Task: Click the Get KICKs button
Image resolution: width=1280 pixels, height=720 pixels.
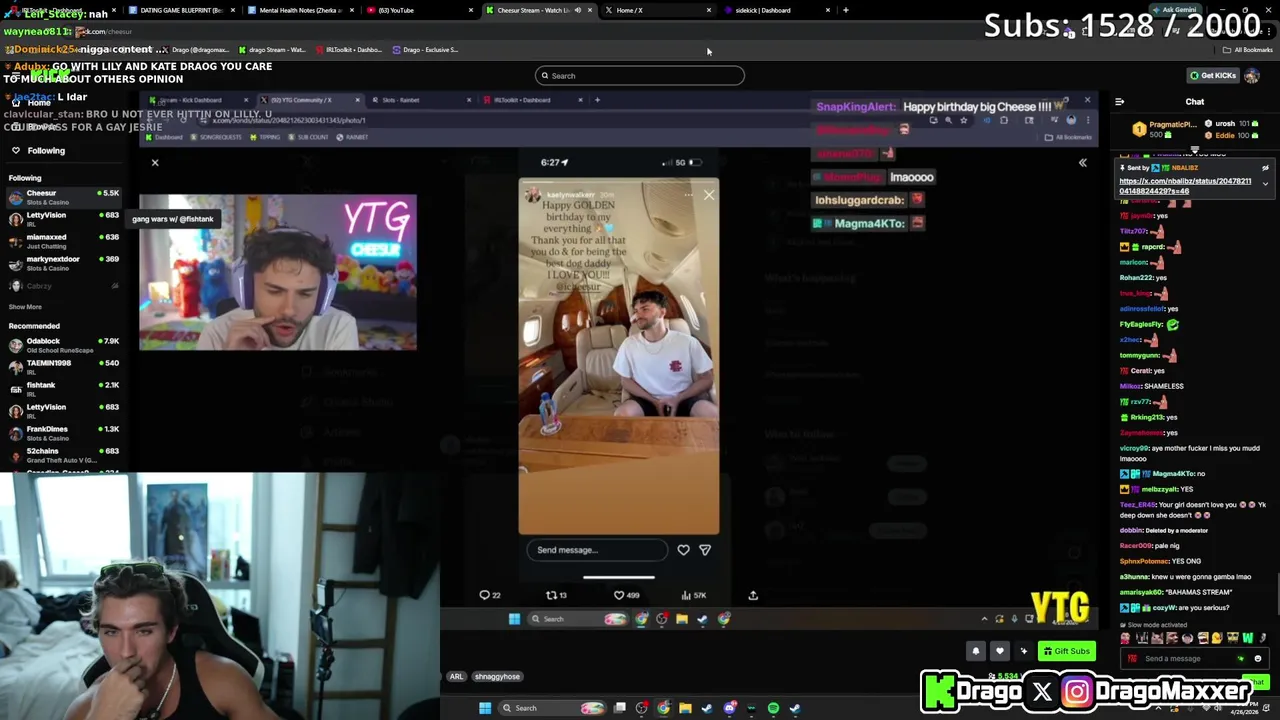Action: coord(1213,75)
